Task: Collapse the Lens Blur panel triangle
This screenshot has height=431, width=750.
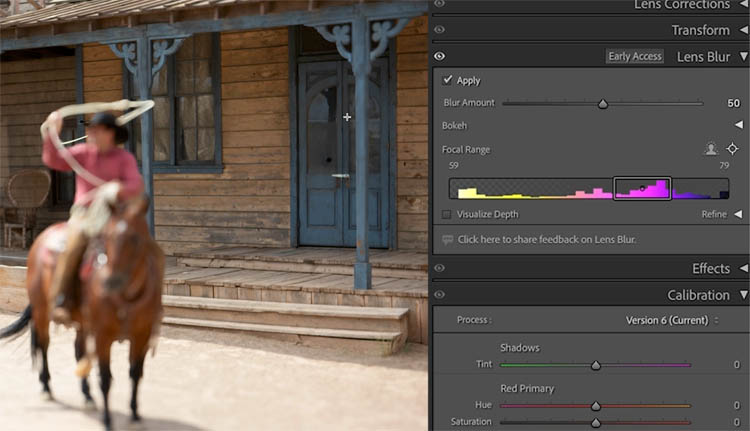Action: (744, 56)
